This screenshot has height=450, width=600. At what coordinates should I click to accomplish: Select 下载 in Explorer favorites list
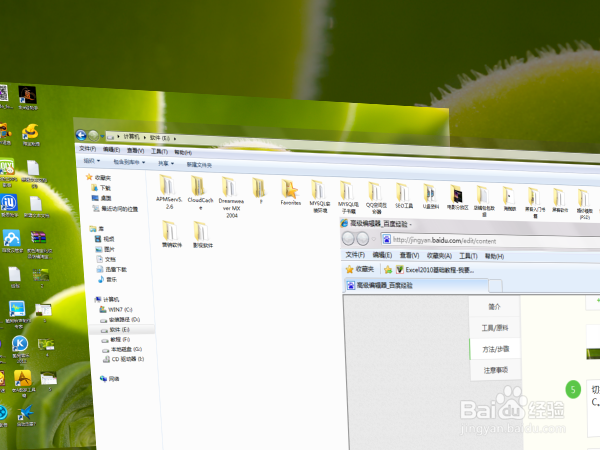click(101, 188)
